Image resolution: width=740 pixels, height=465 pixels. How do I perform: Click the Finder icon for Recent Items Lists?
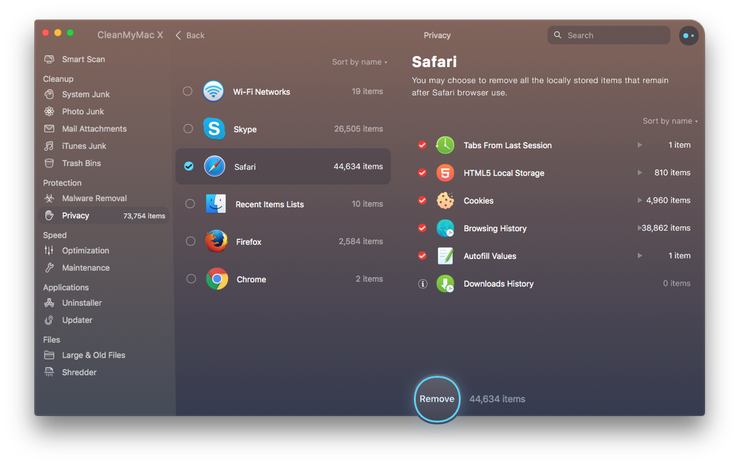pos(216,203)
